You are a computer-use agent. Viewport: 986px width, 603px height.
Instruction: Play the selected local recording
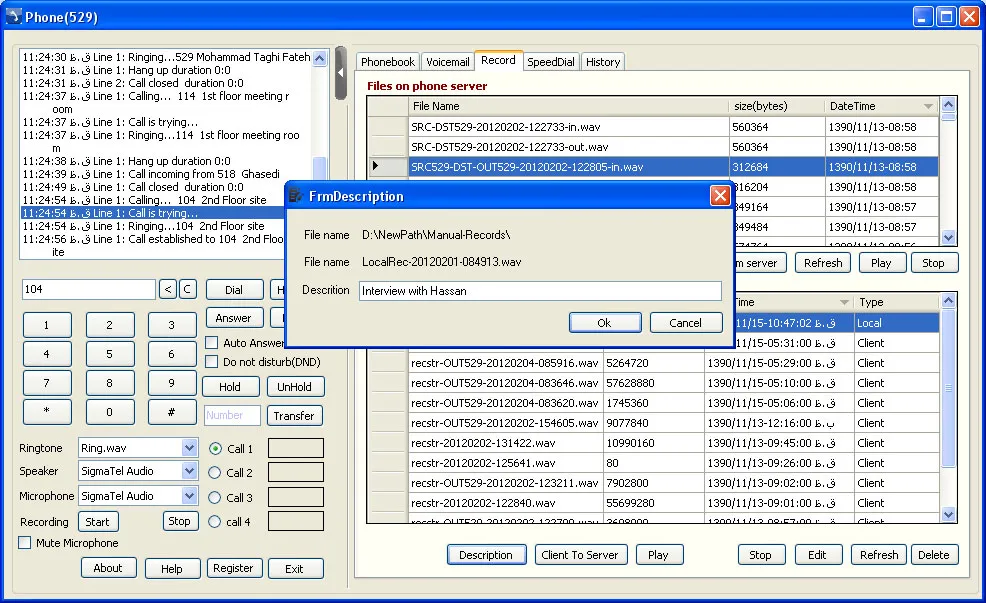(659, 555)
